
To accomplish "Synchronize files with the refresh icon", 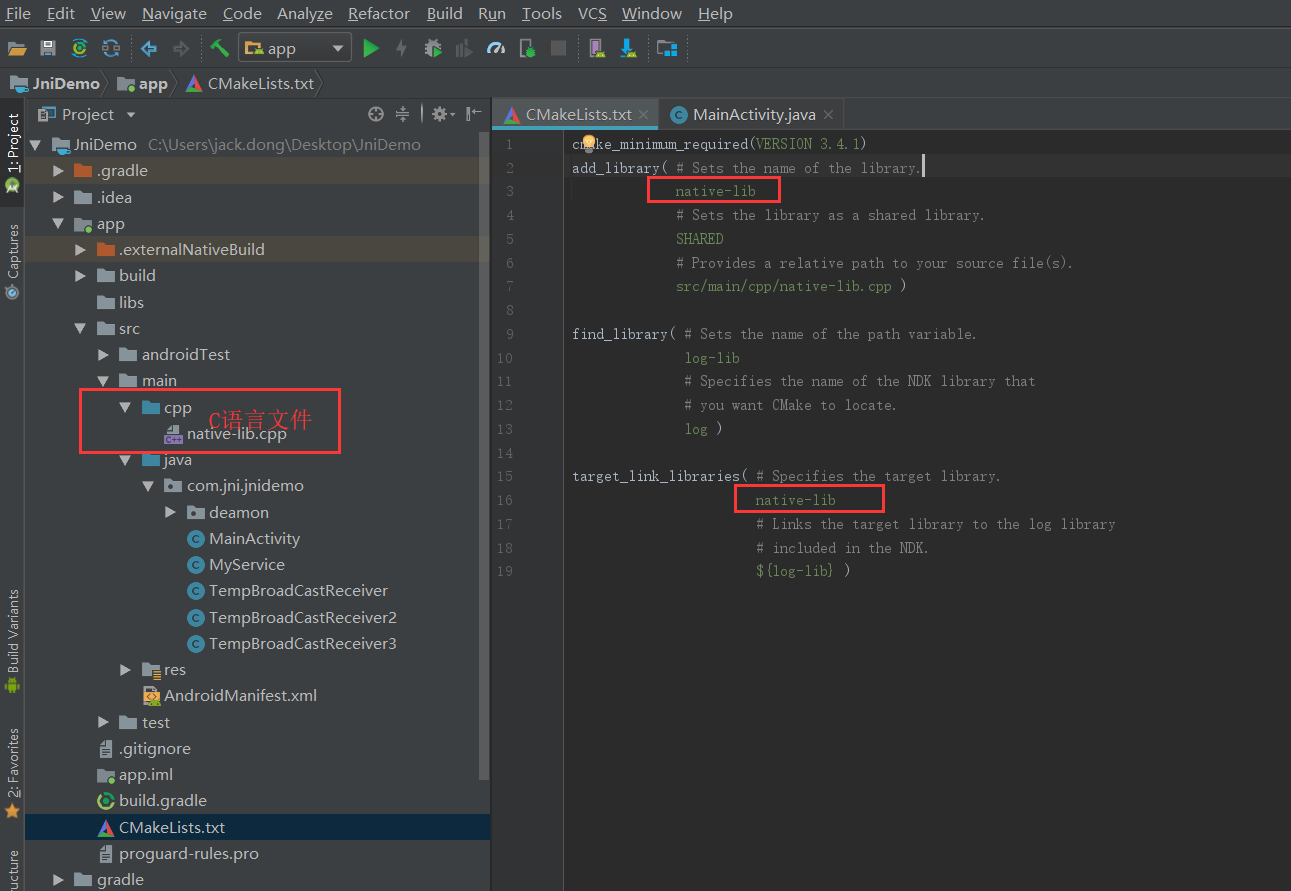I will [x=110, y=47].
